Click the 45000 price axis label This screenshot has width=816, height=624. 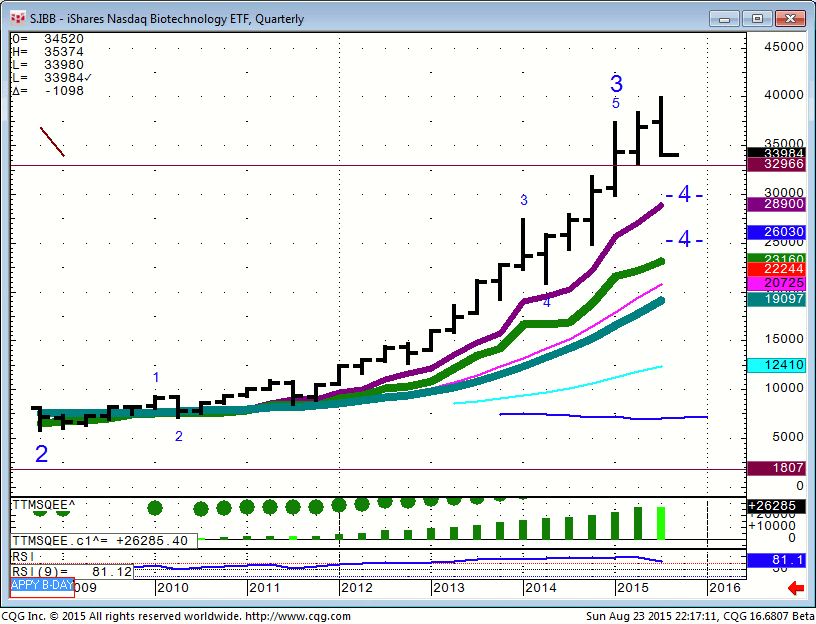click(784, 47)
